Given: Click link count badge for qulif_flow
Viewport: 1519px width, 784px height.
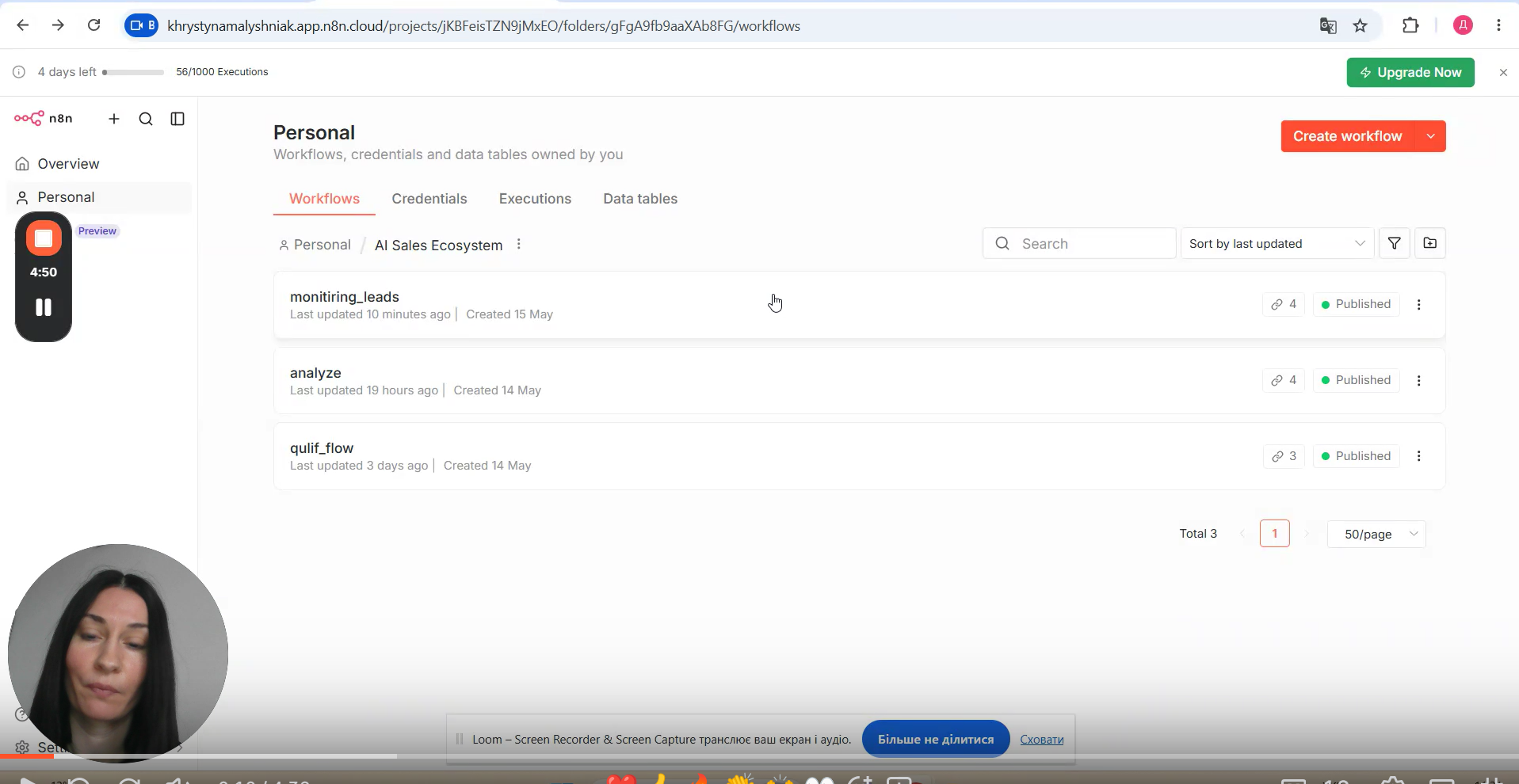Looking at the screenshot, I should click(x=1284, y=456).
